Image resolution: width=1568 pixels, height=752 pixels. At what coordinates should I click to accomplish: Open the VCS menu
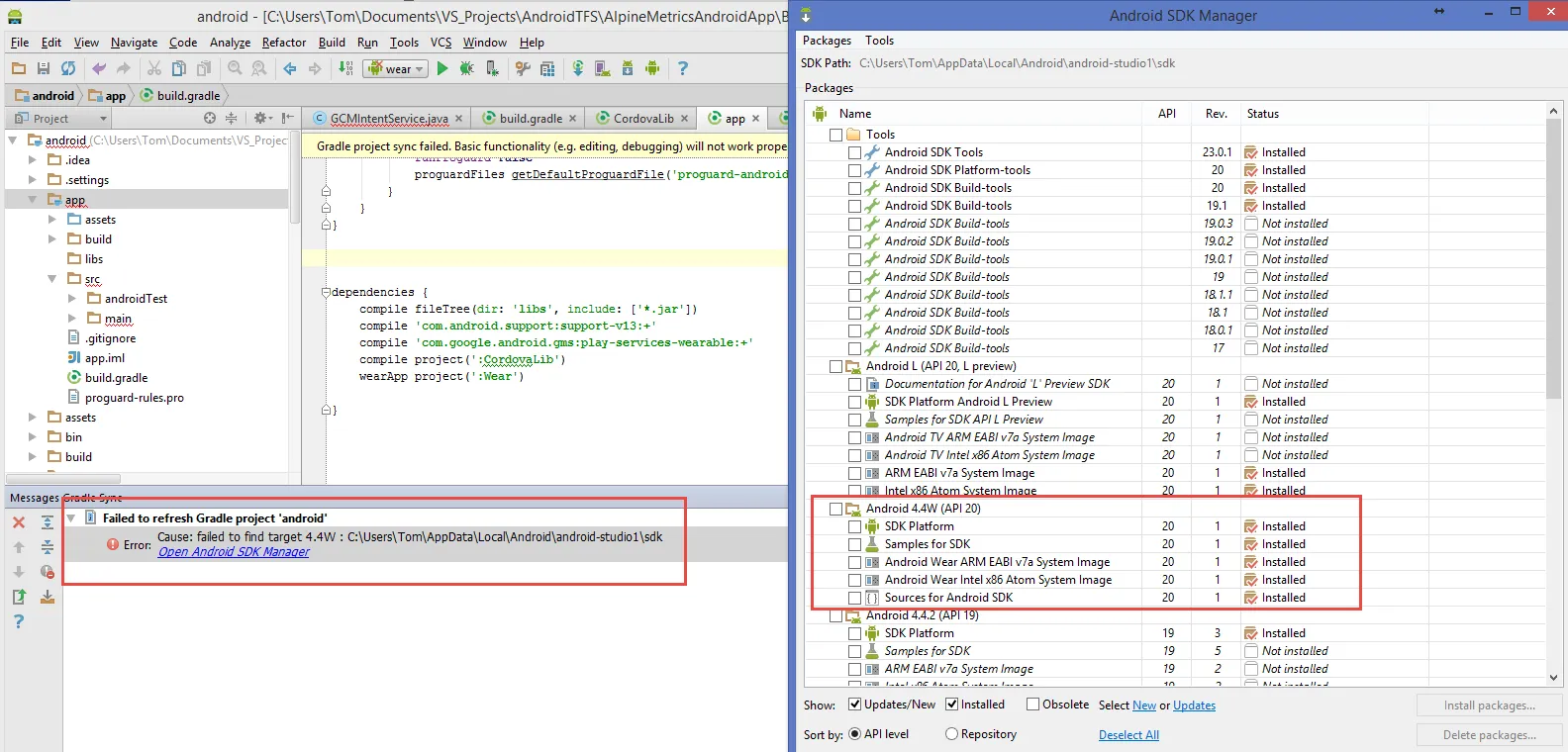click(441, 43)
